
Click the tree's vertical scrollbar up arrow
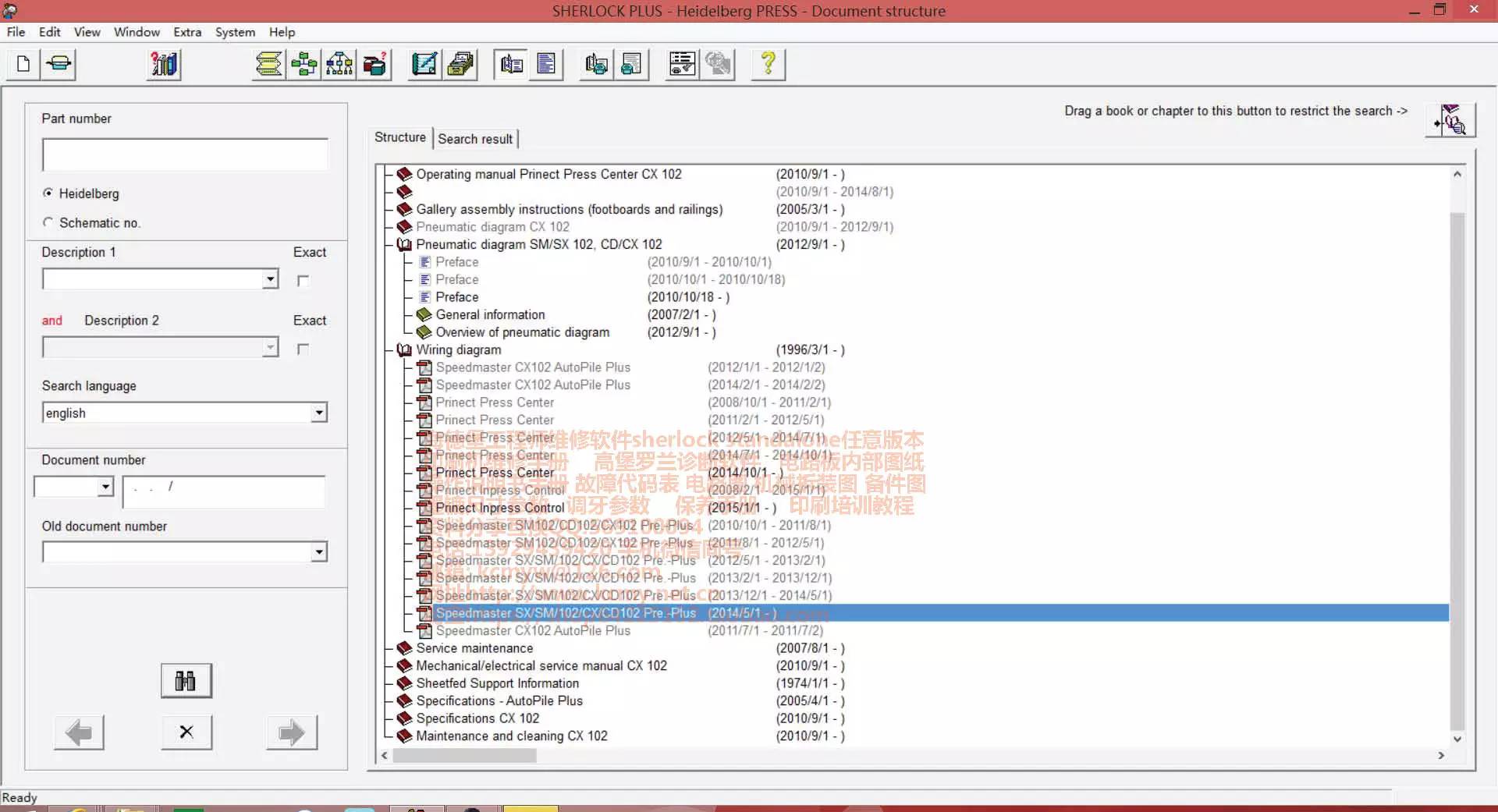1457,174
